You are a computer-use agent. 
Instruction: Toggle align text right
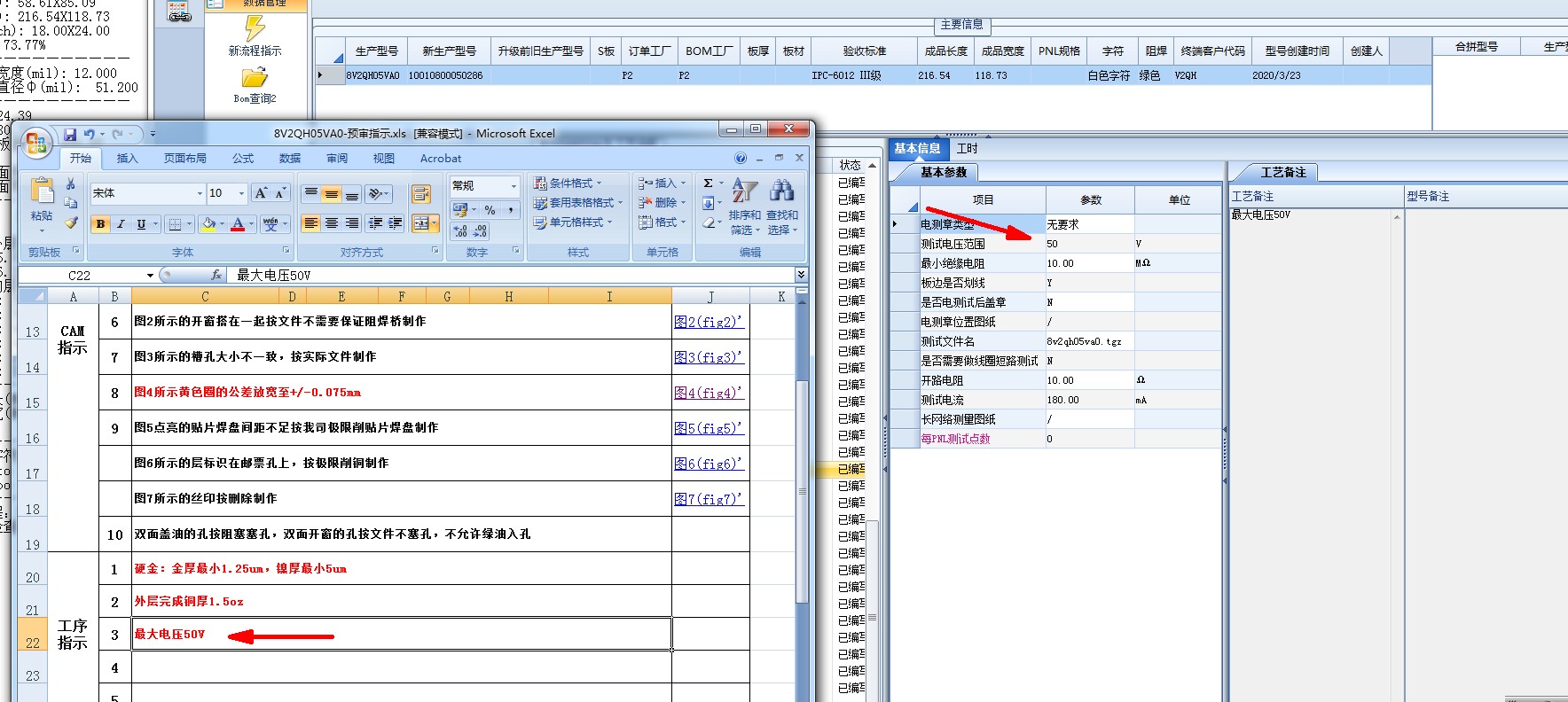coord(352,223)
